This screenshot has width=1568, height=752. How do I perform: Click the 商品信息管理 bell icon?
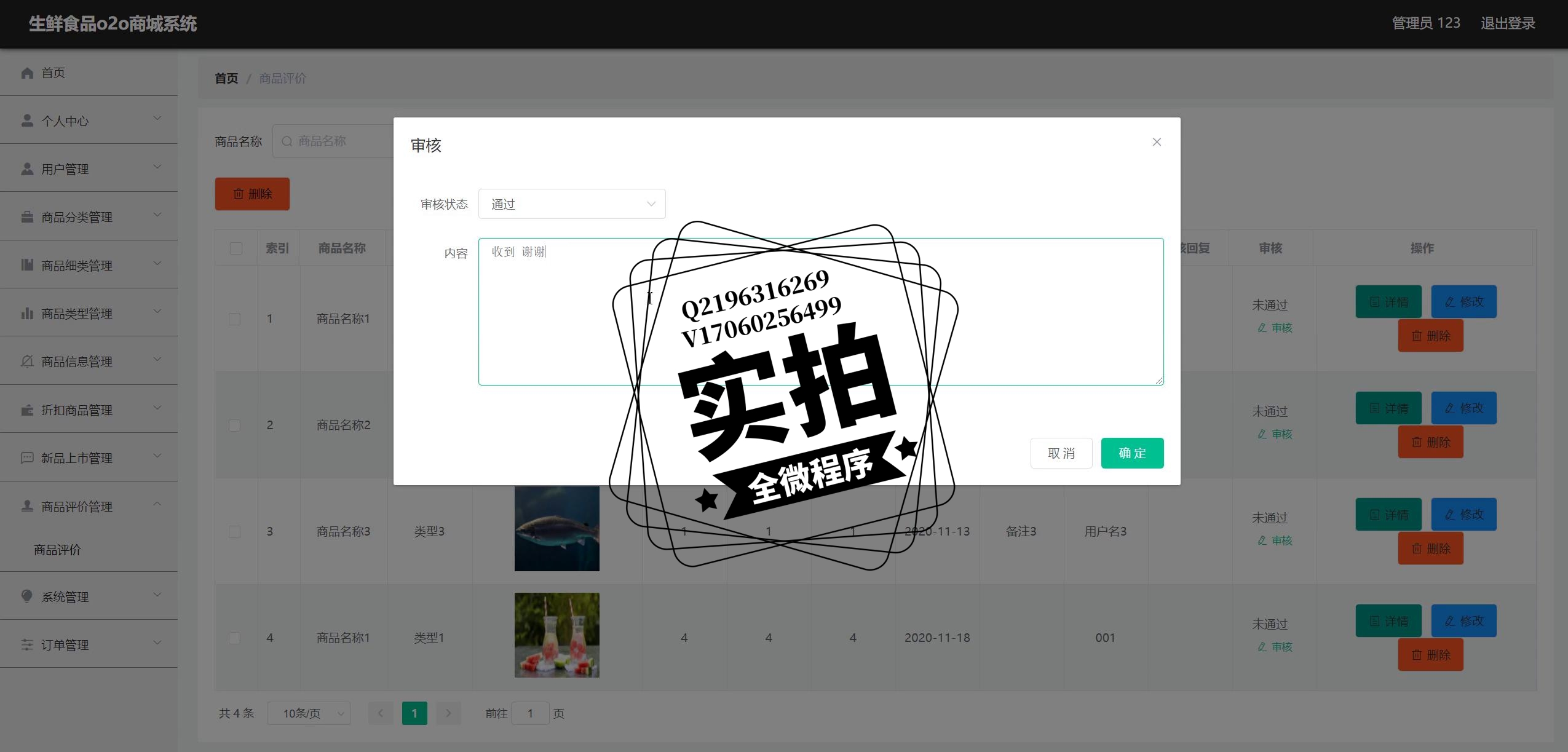(27, 361)
